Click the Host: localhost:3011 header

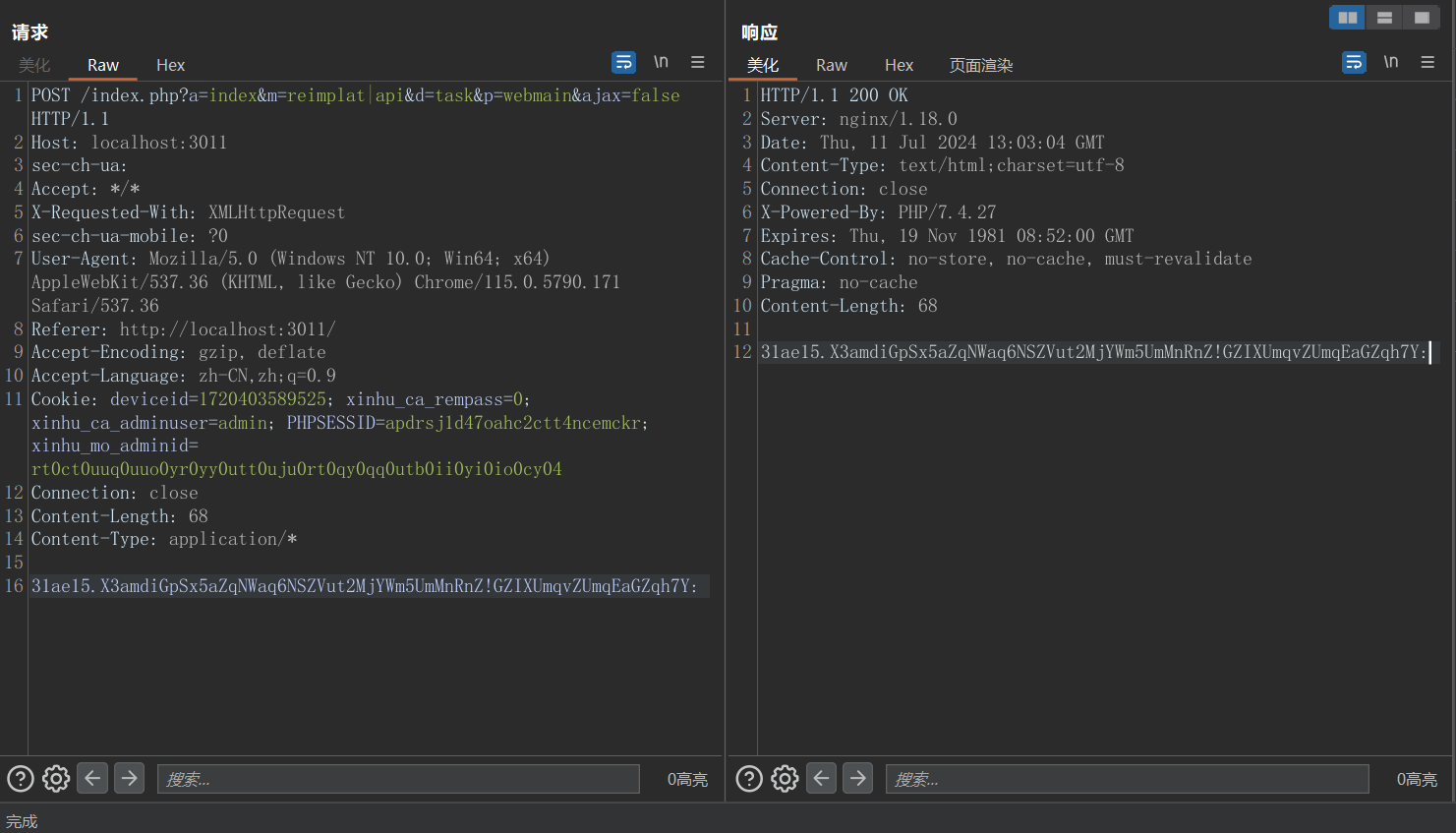tap(129, 143)
